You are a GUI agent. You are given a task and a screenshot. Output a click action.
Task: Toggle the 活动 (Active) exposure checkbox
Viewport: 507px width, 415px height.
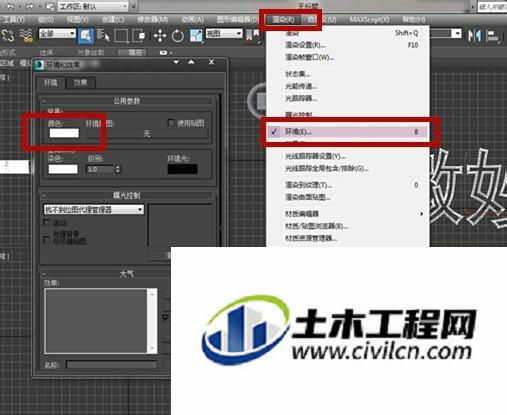pyautogui.click(x=47, y=223)
